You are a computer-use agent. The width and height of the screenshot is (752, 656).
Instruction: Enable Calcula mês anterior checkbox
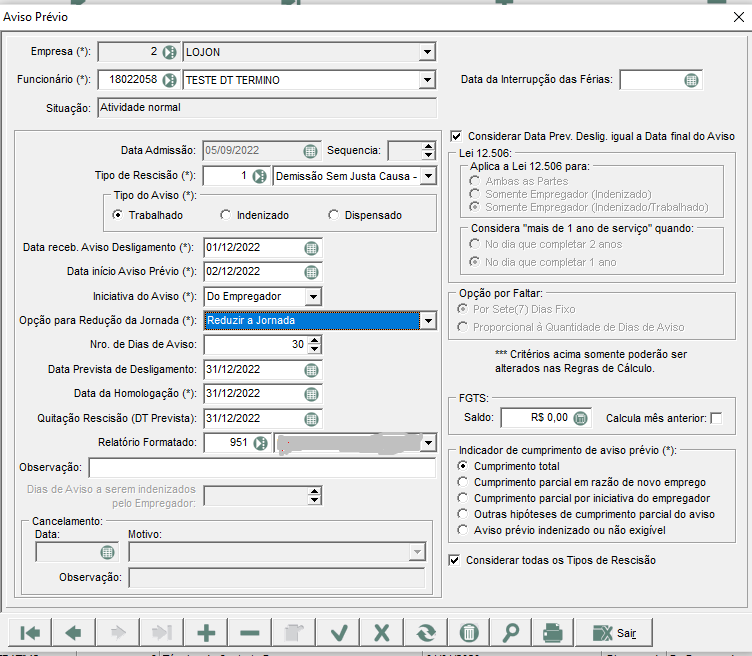coord(716,418)
